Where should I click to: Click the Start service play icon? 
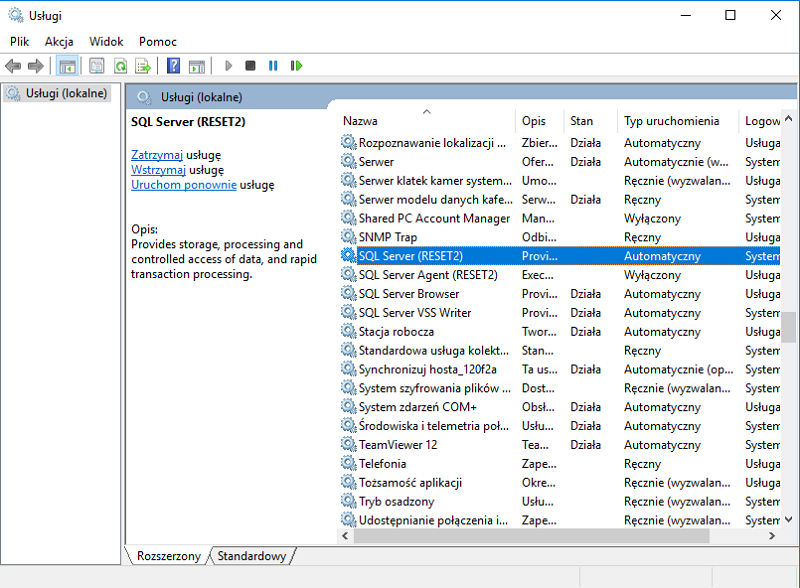pos(228,66)
